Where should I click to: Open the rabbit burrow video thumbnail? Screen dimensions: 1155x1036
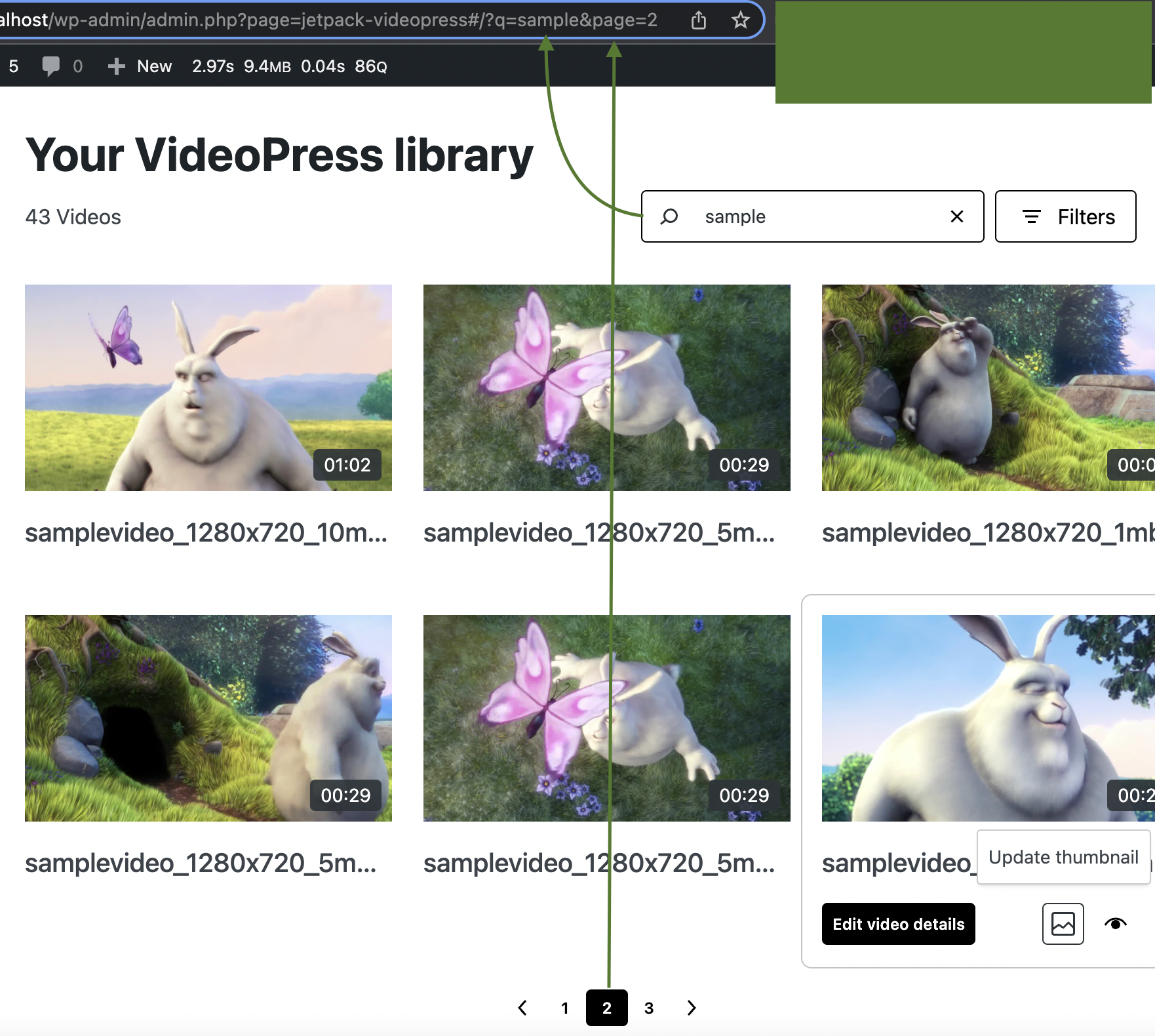click(208, 718)
